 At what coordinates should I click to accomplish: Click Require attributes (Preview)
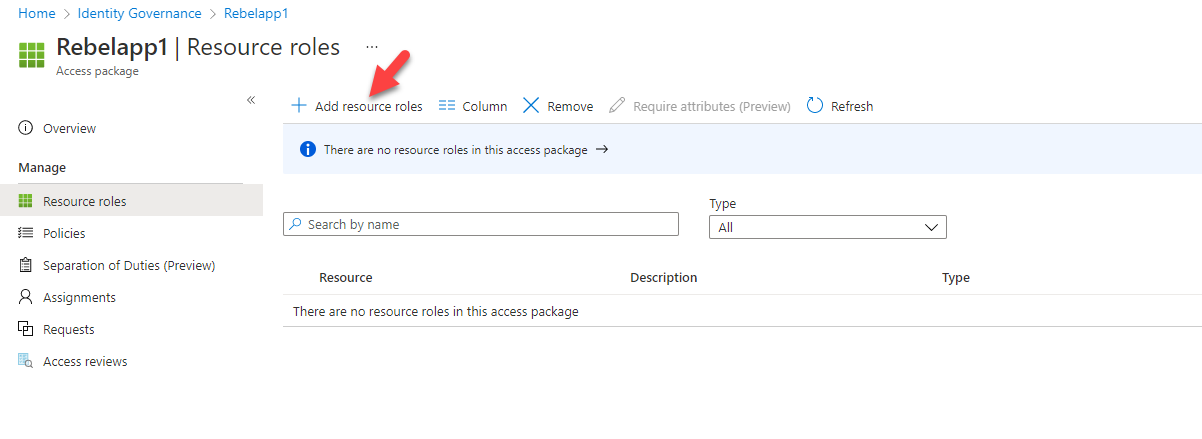click(699, 106)
